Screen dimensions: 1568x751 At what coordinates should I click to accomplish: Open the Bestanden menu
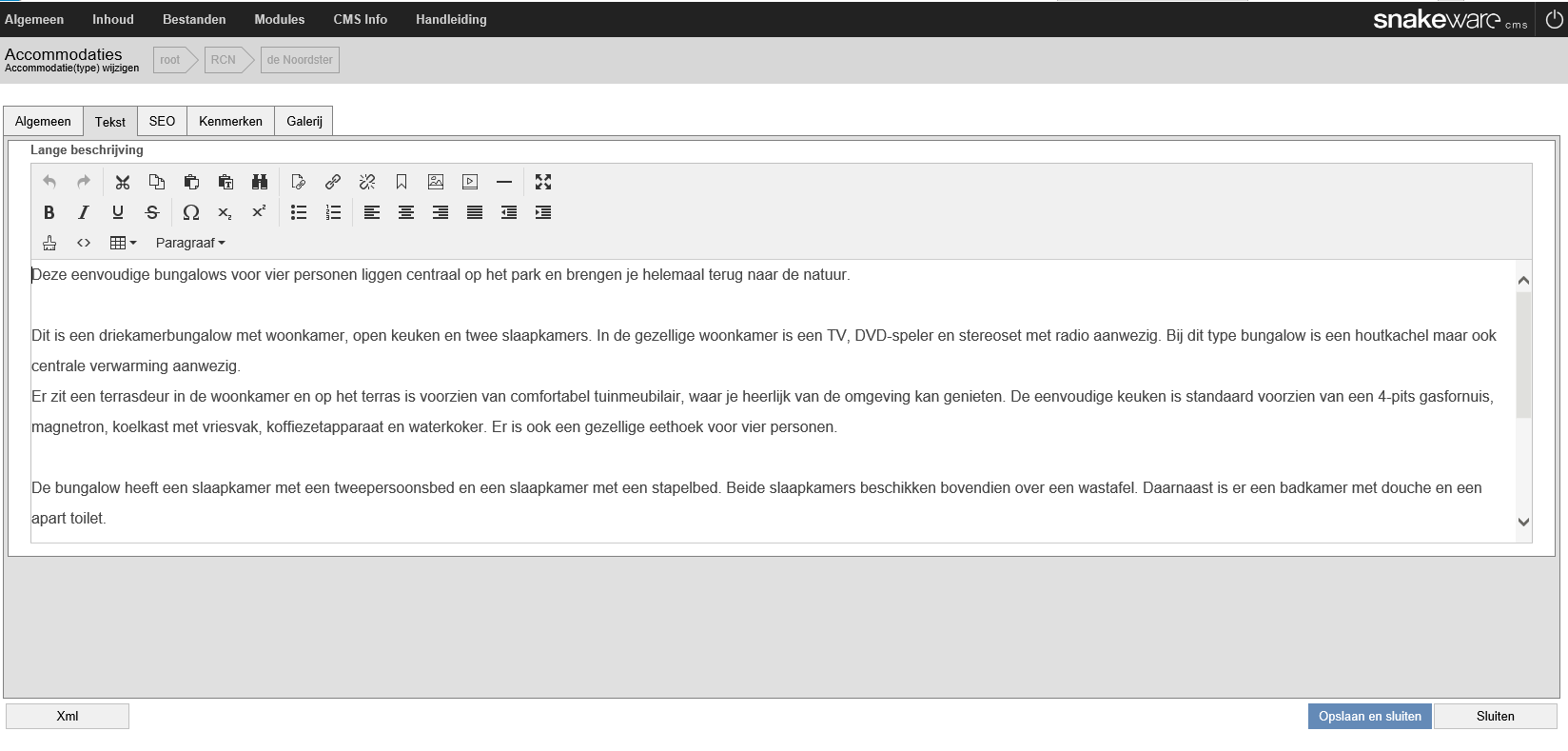194,19
